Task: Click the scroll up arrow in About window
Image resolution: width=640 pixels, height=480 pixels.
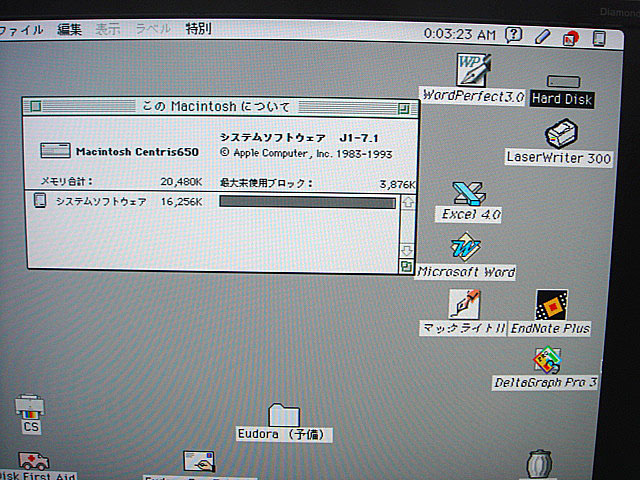Action: [x=408, y=202]
